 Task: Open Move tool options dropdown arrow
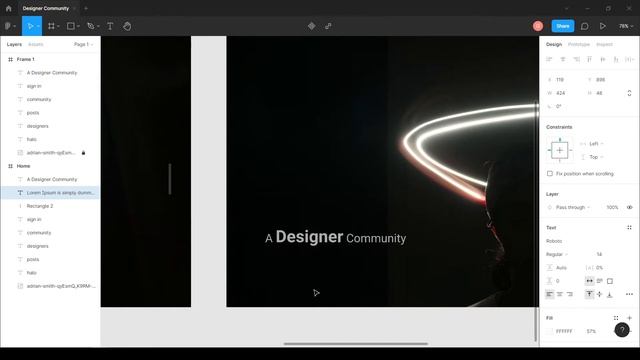click(x=38, y=27)
